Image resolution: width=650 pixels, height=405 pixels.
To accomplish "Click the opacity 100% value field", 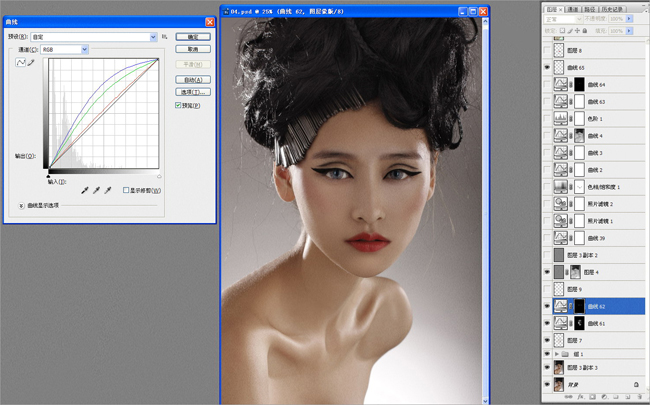I will pyautogui.click(x=617, y=19).
